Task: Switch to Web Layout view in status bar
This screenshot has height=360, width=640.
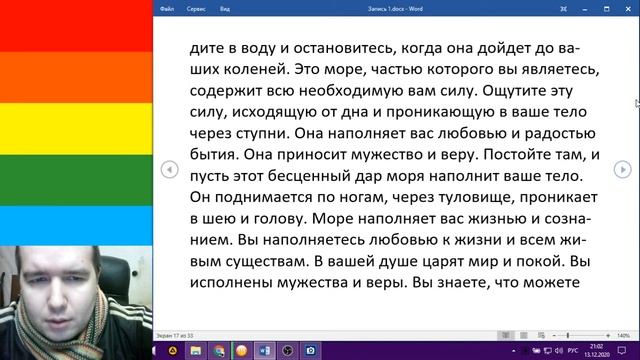Action: click(541, 336)
